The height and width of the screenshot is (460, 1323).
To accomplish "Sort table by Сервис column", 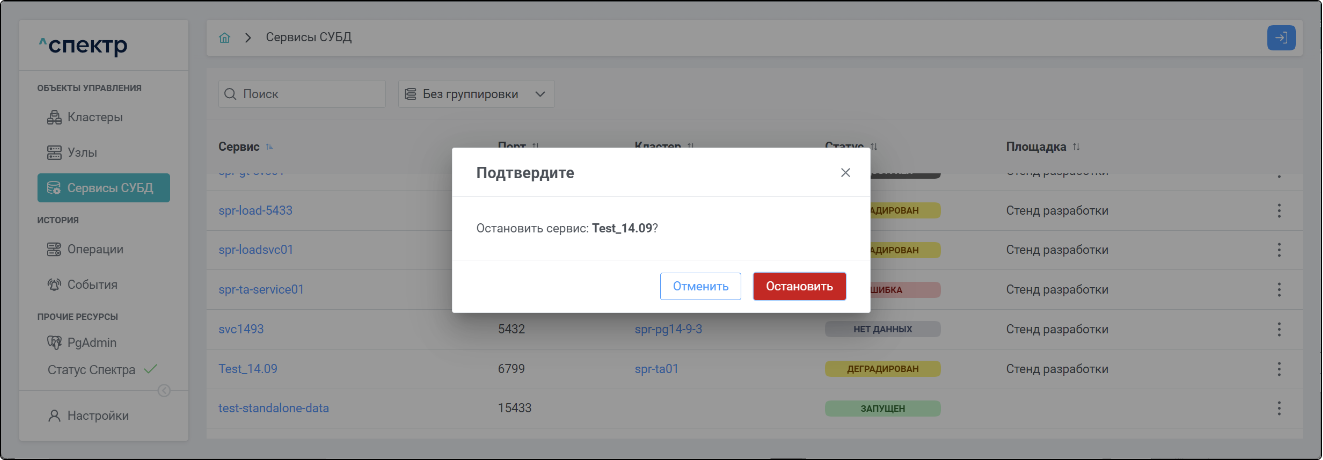I will click(269, 147).
